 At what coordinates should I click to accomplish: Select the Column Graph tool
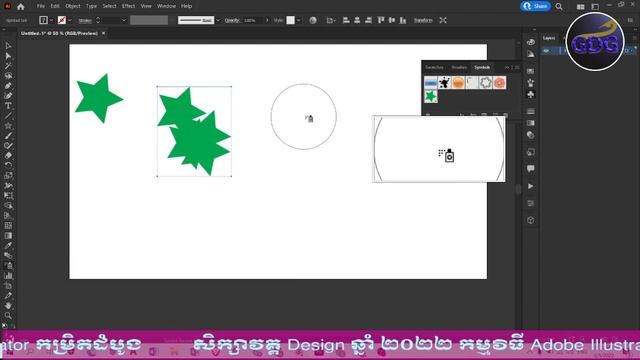8,276
